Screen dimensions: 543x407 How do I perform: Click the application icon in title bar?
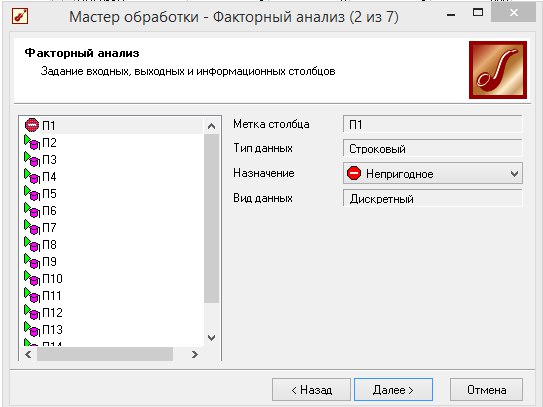point(20,16)
